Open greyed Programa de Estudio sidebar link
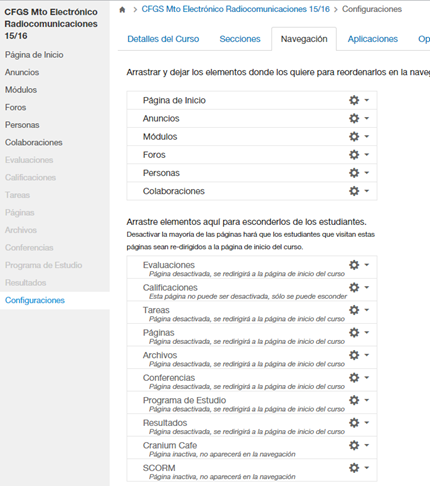Screen dimensions: 430x486 click(x=43, y=265)
